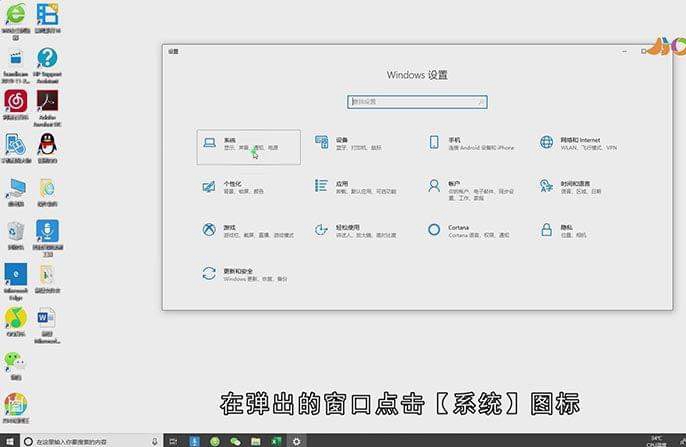Screen dimensions: 686x447
Task: Select the blue microphone app desktop icon
Action: (x=47, y=238)
